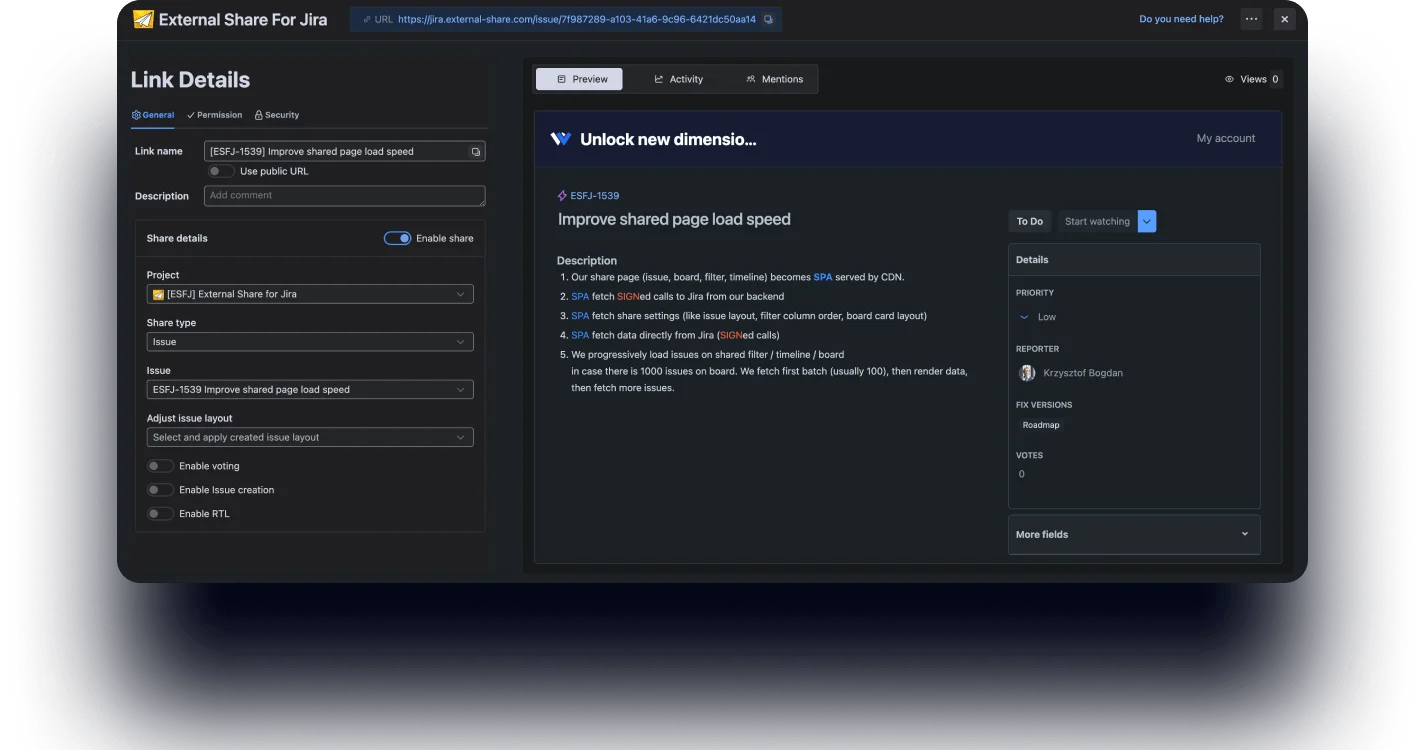Image resolution: width=1425 pixels, height=750 pixels.
Task: Expand the More fields section
Action: (1134, 534)
